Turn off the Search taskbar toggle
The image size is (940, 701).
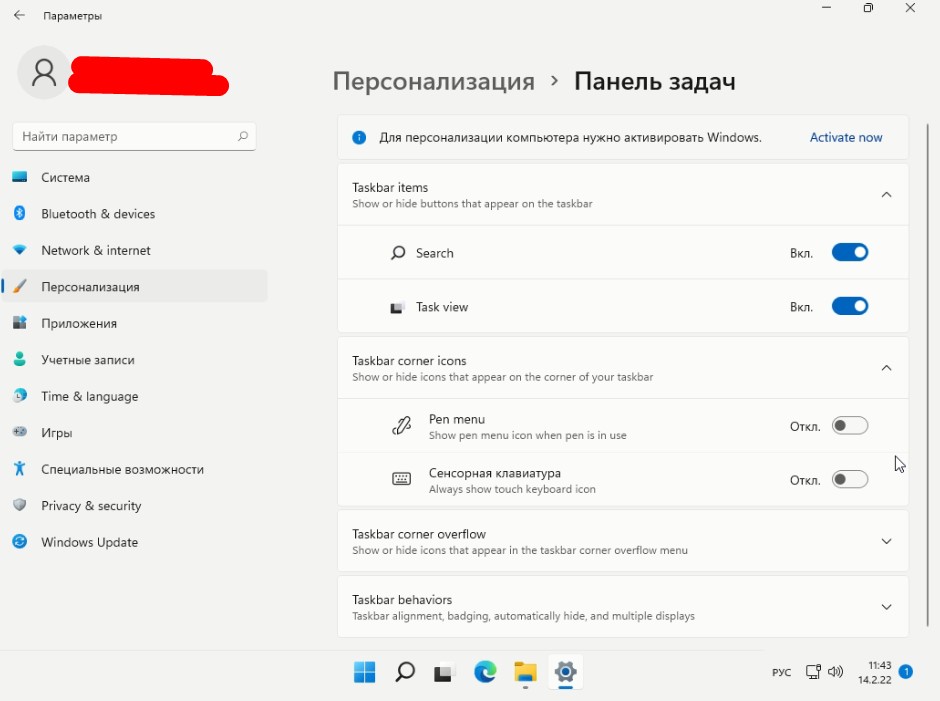click(x=849, y=252)
